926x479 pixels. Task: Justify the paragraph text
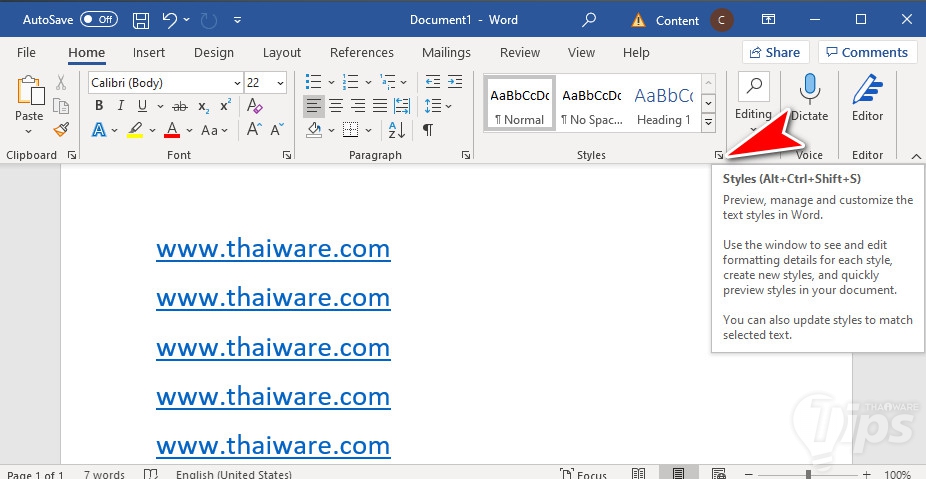coord(380,106)
